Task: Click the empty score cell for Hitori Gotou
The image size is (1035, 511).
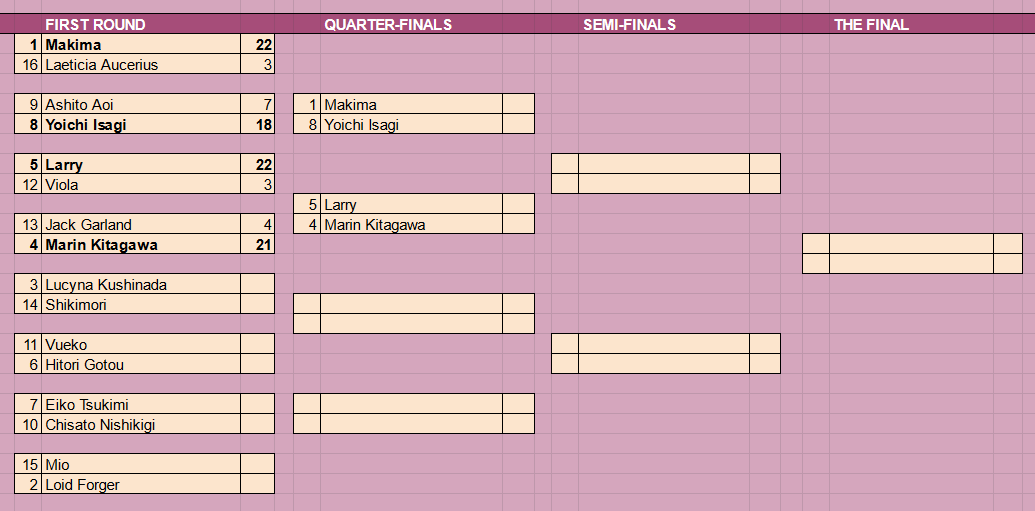Action: [257, 364]
